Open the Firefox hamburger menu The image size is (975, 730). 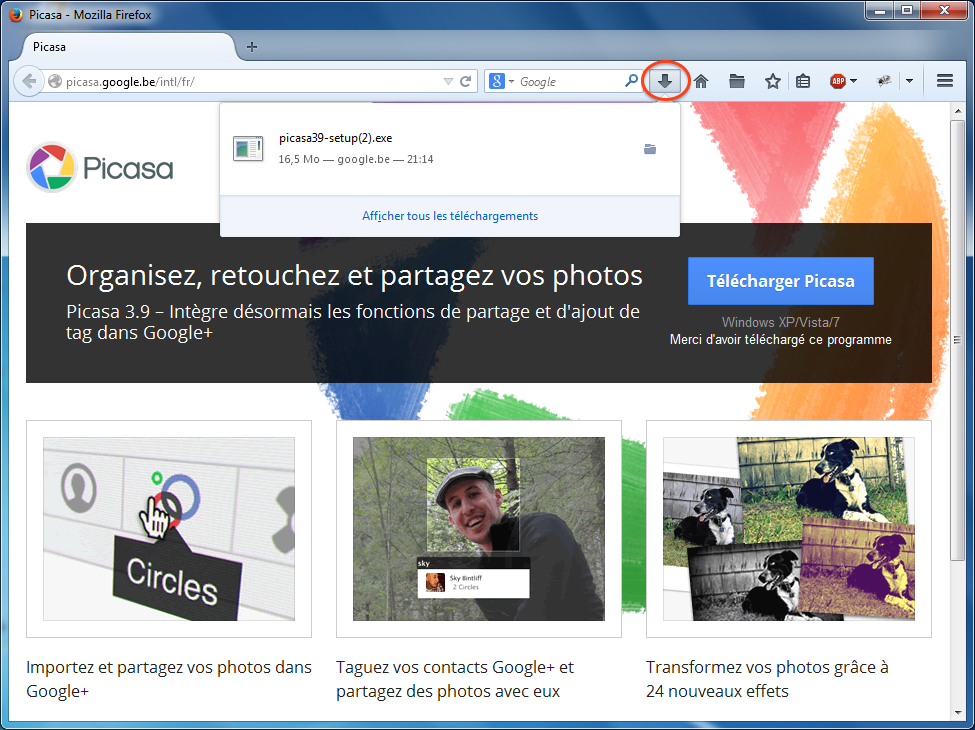(x=945, y=81)
